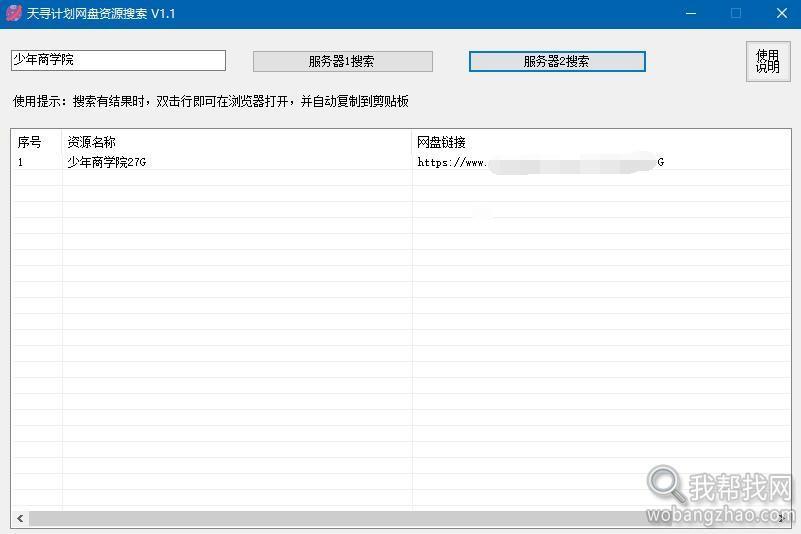This screenshot has width=801, height=534.
Task: Select the 少年商学院27G result row
Action: pyautogui.click(x=401, y=162)
